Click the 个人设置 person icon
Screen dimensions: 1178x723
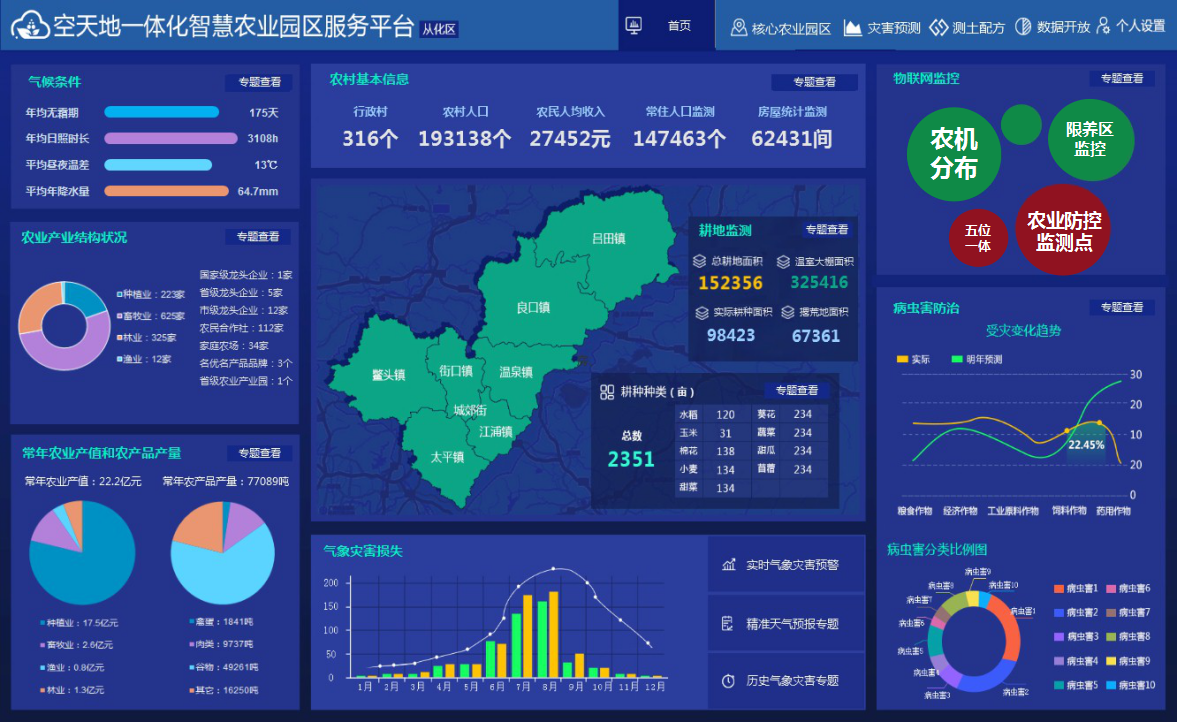click(1103, 26)
